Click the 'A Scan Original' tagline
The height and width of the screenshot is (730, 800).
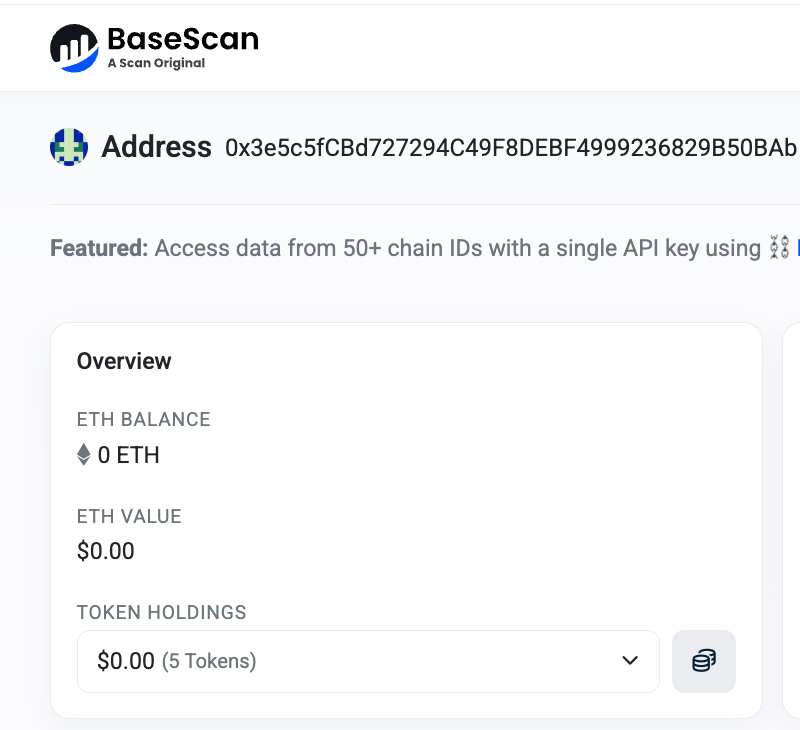(156, 63)
